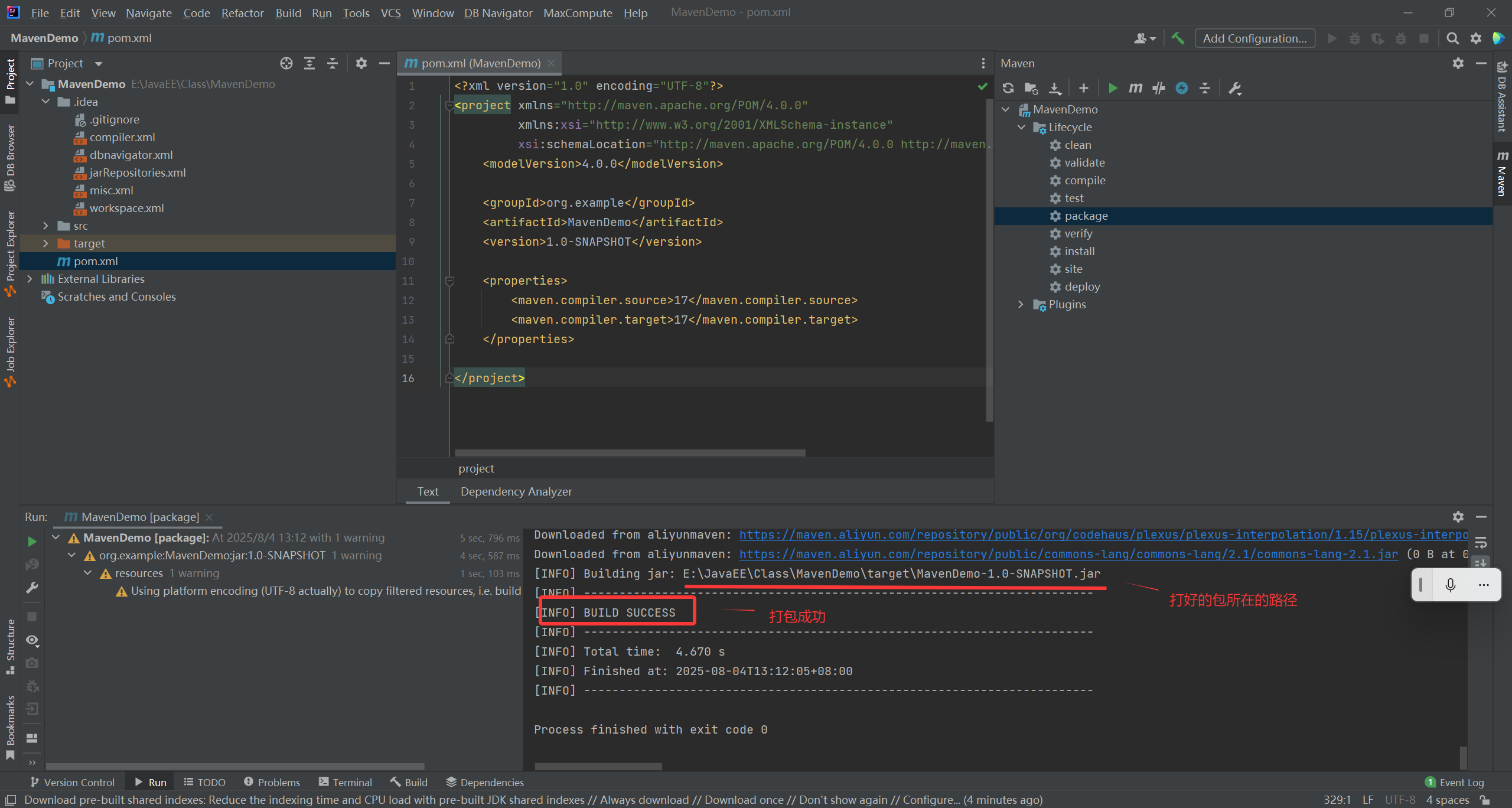Viewport: 1512px width, 808px height.
Task: Open Version Control tool window
Action: point(73,782)
